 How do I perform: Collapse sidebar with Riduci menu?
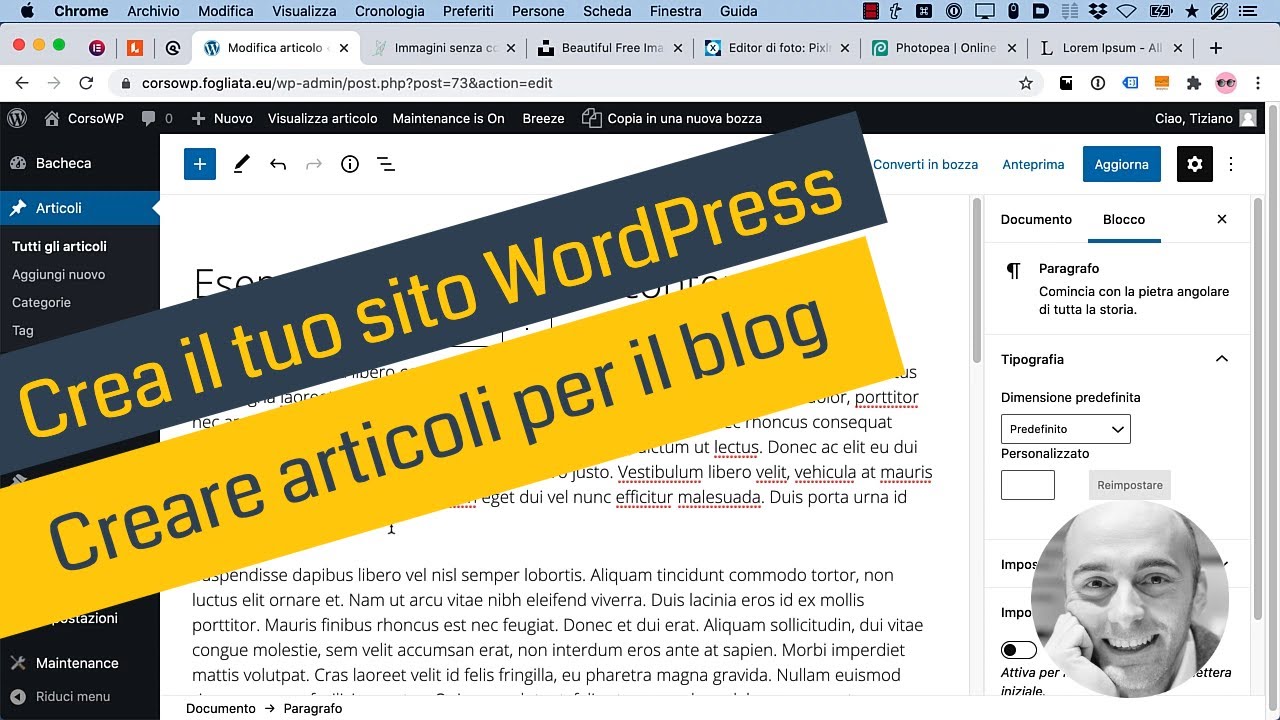pos(61,696)
